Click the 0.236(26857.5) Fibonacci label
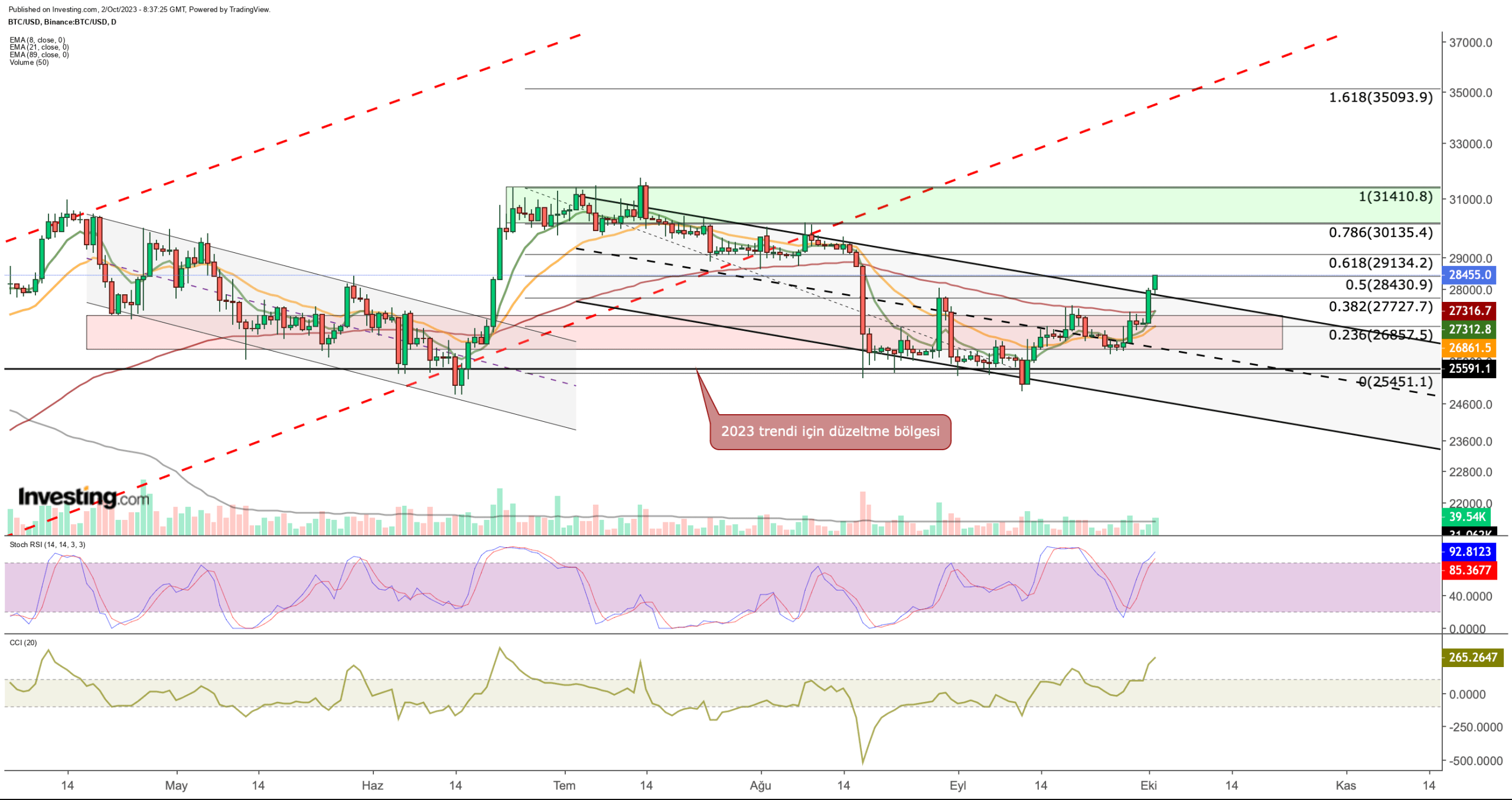This screenshot has height=800, width=1512. (x=1381, y=335)
